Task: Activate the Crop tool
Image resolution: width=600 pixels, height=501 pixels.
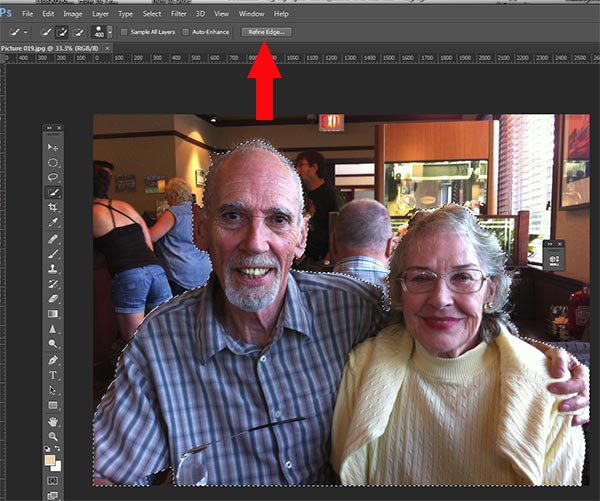Action: point(53,207)
